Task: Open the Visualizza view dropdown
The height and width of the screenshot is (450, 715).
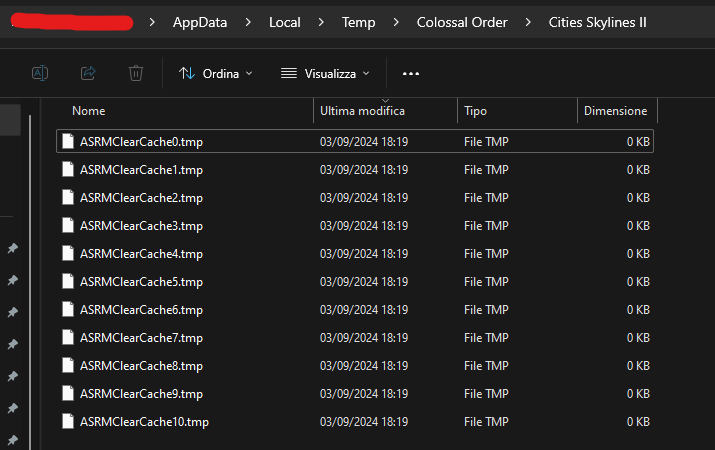Action: click(x=325, y=73)
